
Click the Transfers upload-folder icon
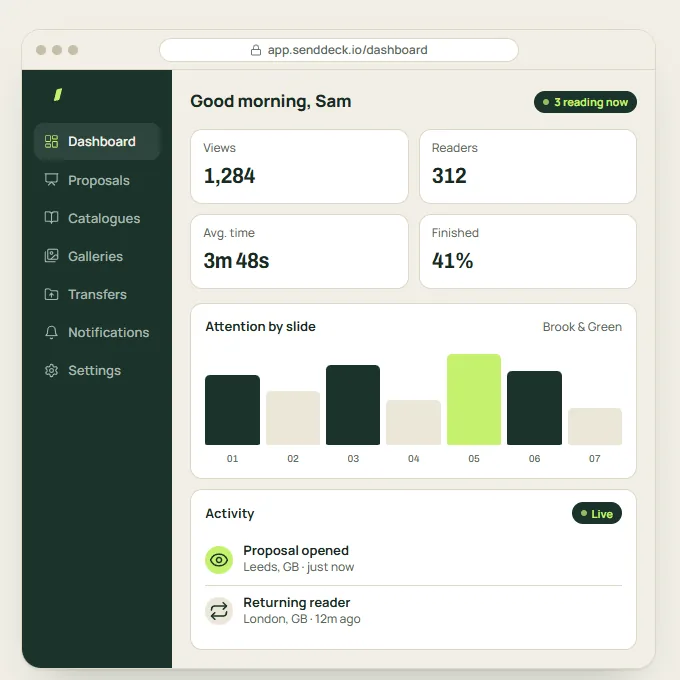(51, 294)
